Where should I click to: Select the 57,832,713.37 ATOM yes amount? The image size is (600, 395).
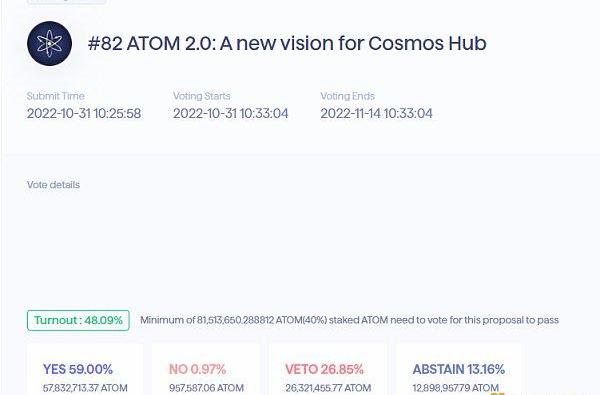click(85, 388)
